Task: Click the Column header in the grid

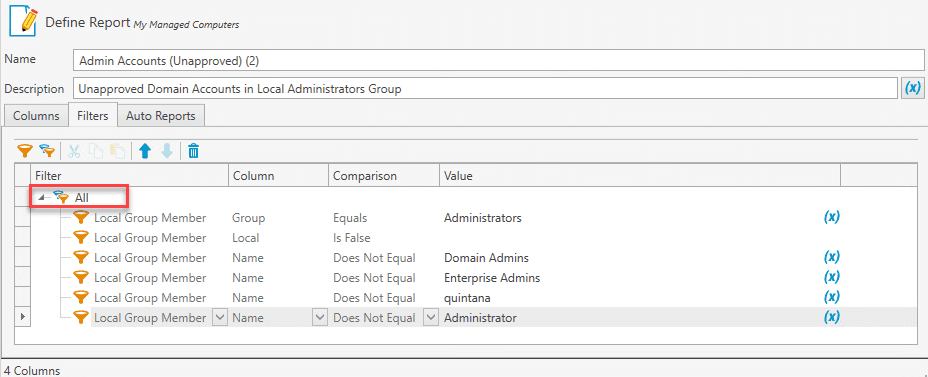Action: (x=278, y=176)
